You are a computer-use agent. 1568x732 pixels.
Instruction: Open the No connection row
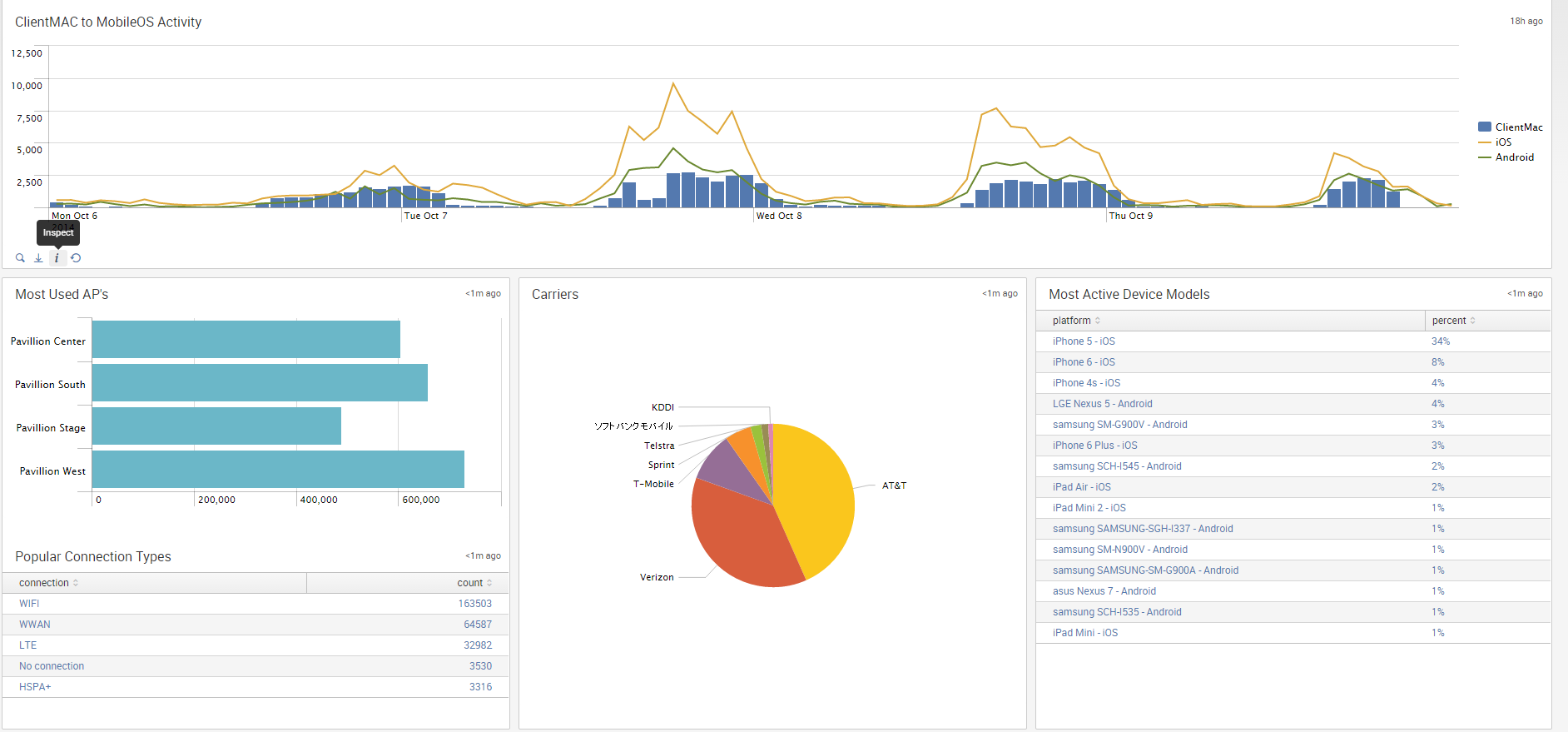pyautogui.click(x=256, y=666)
